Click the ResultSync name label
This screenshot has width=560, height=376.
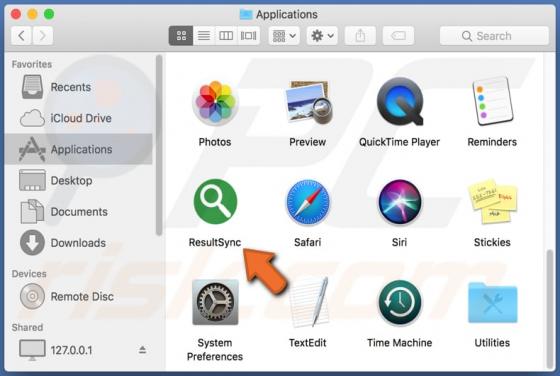pos(215,242)
